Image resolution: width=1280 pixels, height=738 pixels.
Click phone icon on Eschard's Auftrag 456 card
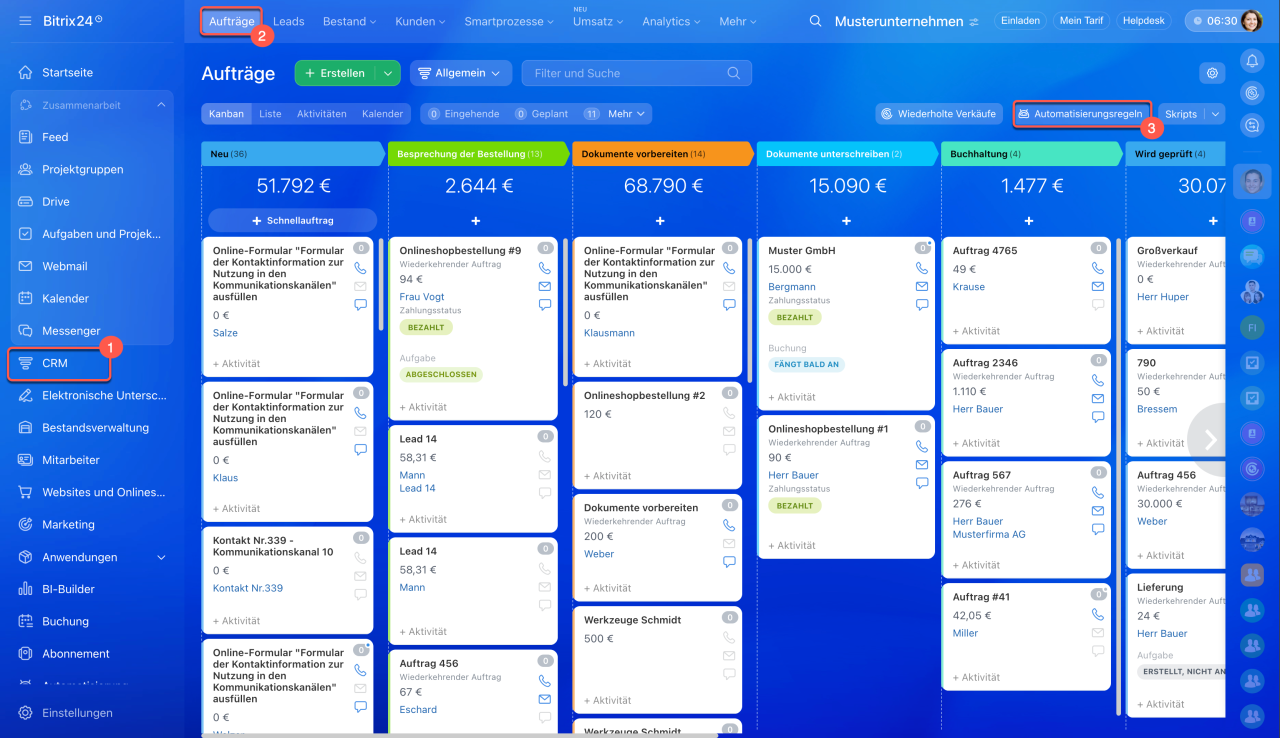point(545,681)
